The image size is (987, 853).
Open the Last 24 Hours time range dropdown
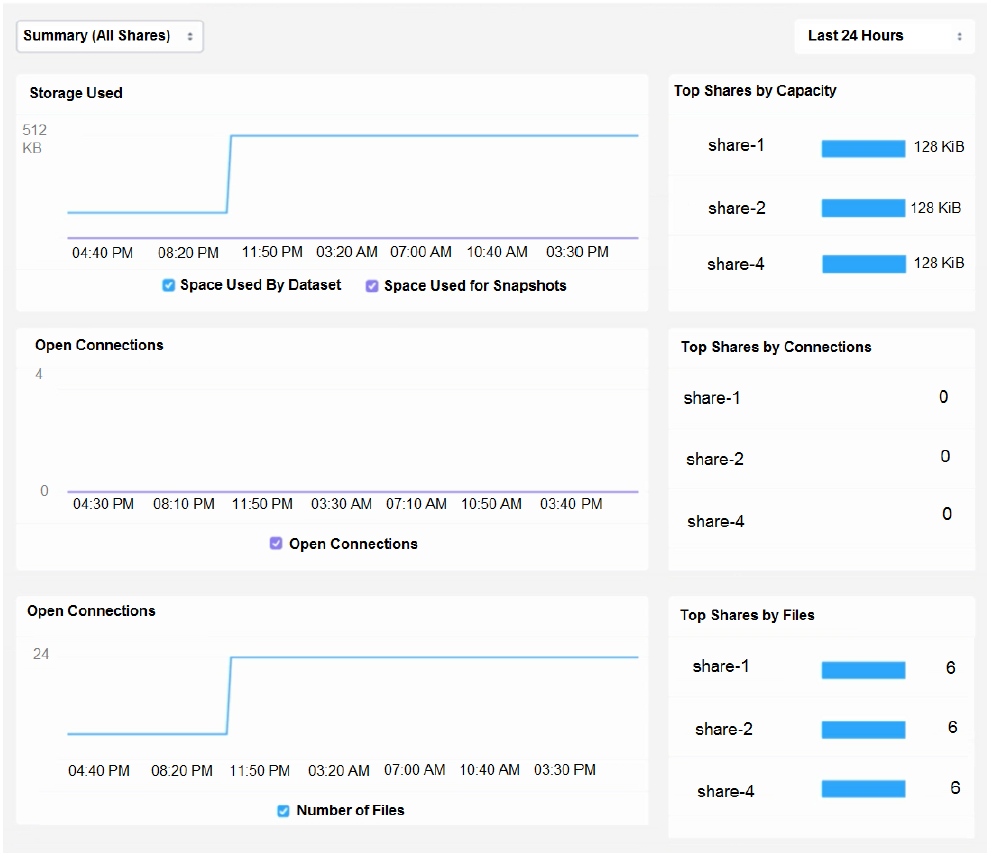point(884,36)
